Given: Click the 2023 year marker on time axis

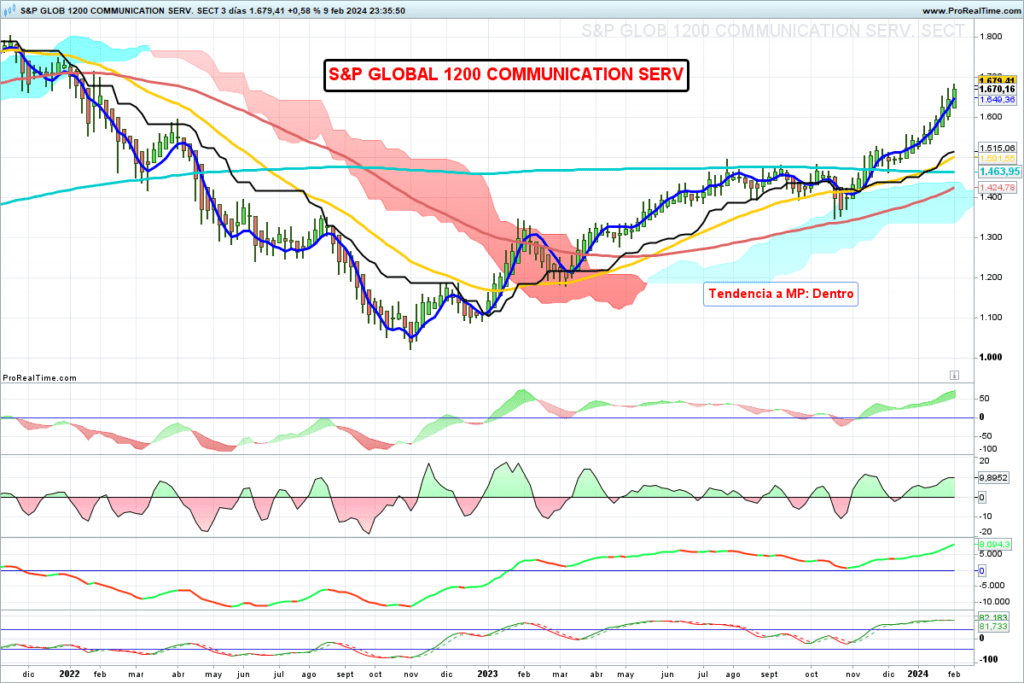Looking at the screenshot, I should pos(488,674).
